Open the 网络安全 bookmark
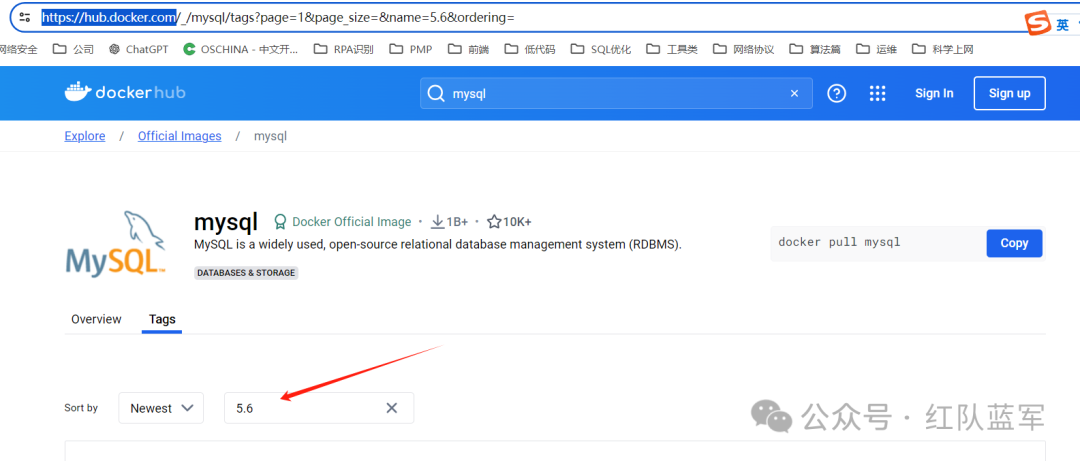The width and height of the screenshot is (1080, 461). click(19, 49)
